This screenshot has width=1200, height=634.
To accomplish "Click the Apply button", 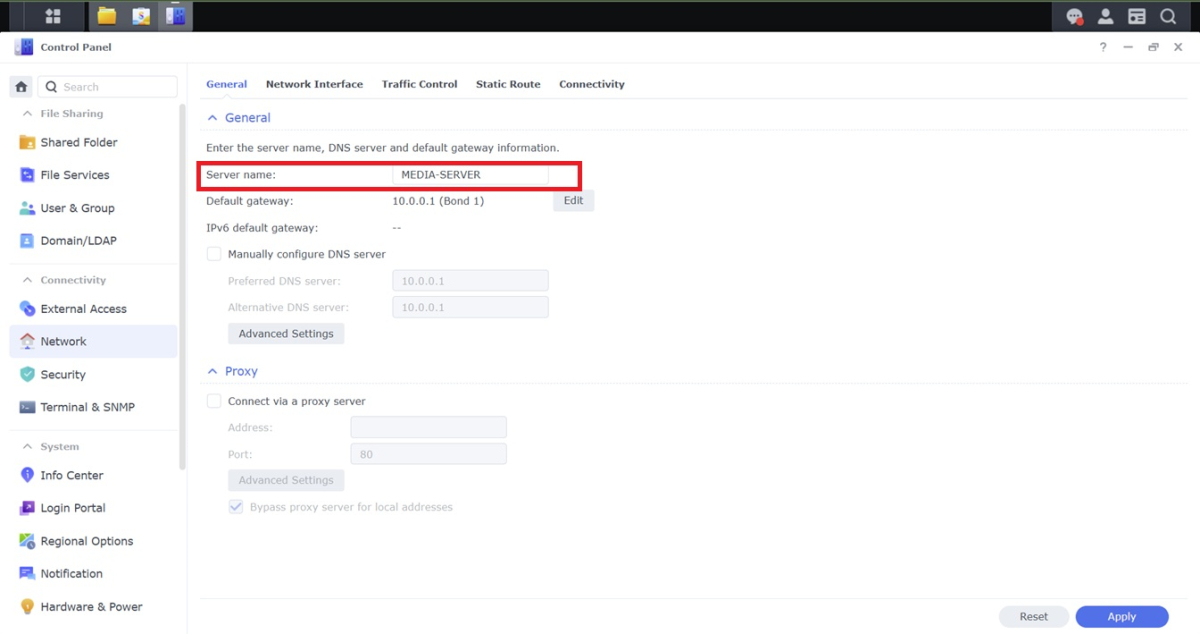I will point(1122,617).
